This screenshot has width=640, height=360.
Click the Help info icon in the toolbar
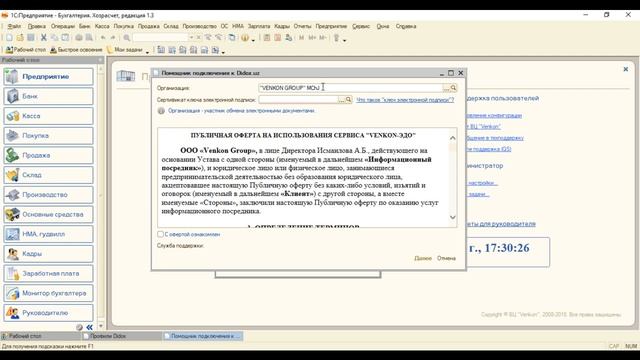tap(244, 38)
